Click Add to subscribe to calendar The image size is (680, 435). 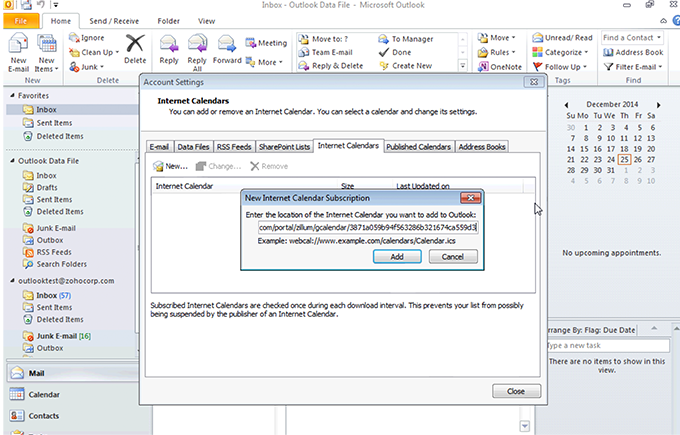click(x=397, y=257)
